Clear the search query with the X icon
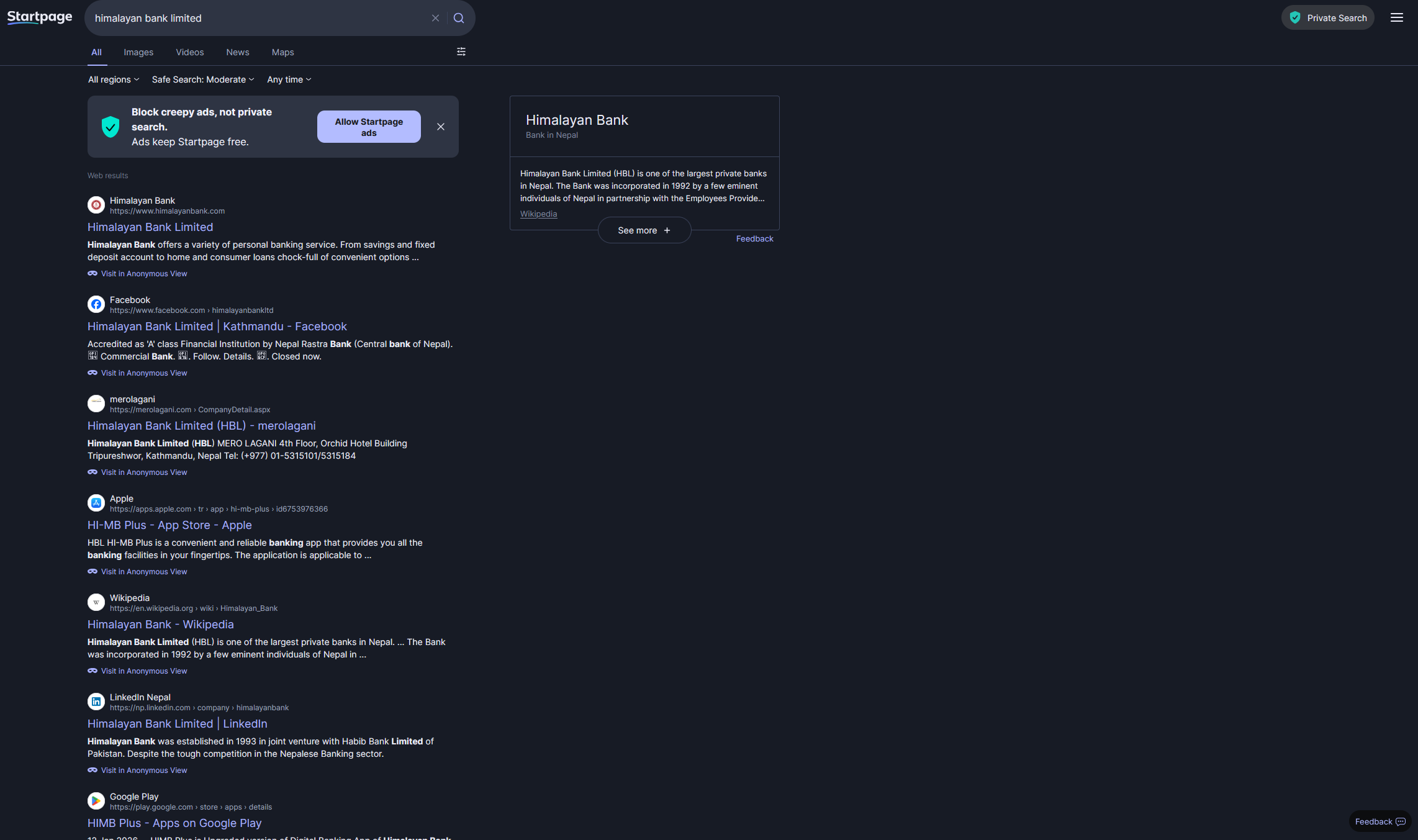Viewport: 1418px width, 840px height. (436, 18)
